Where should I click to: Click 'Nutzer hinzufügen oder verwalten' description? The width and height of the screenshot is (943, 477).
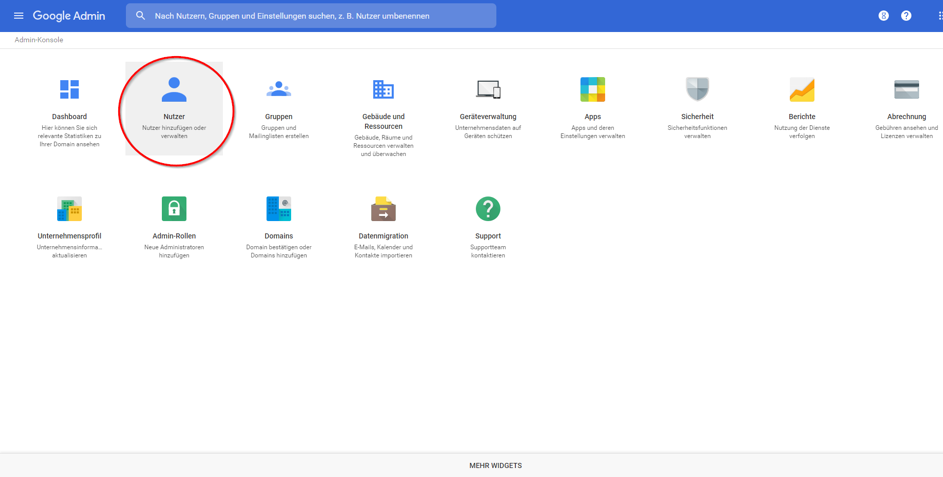174,132
